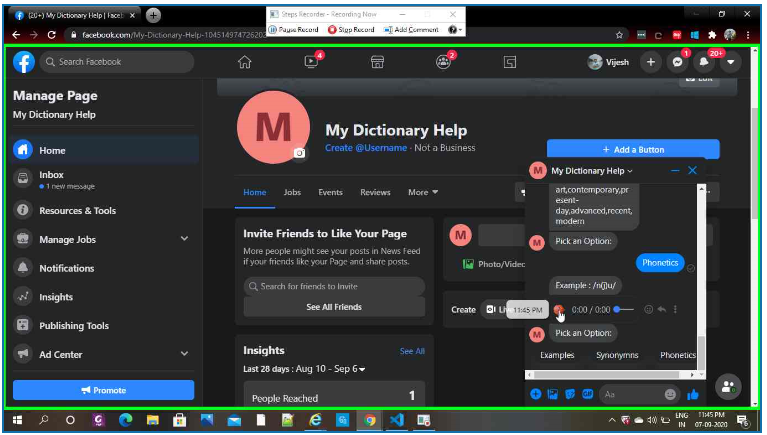Screen dimensions: 767x435
Task: Open the Facebook logo home link
Action: (x=23, y=62)
